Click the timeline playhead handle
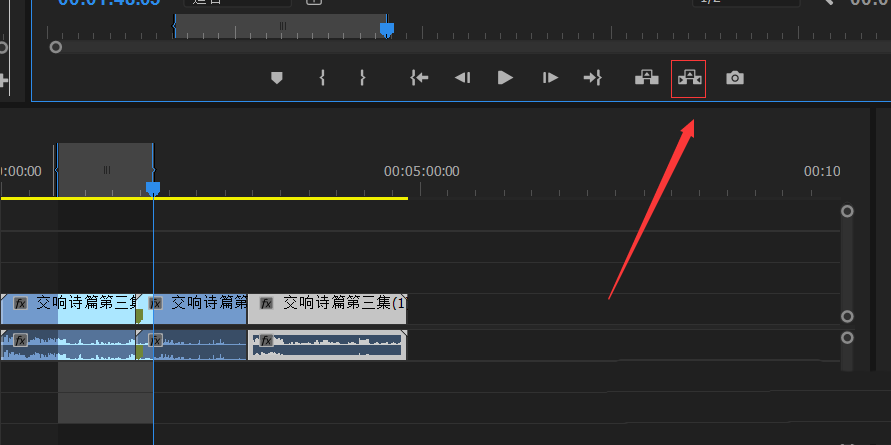Screen dimensions: 891x445 pos(153,188)
